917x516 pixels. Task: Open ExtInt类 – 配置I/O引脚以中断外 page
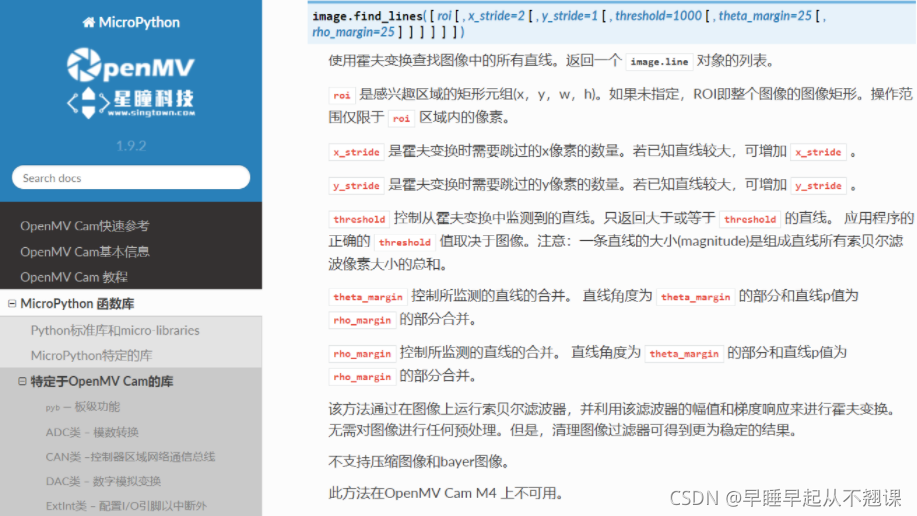[126, 505]
